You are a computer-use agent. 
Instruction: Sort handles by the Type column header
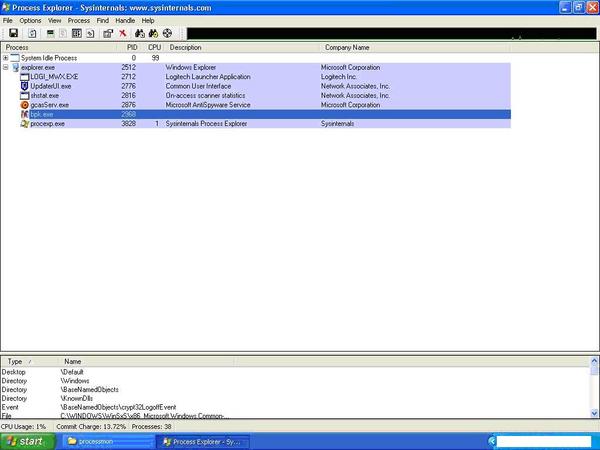click(x=15, y=361)
